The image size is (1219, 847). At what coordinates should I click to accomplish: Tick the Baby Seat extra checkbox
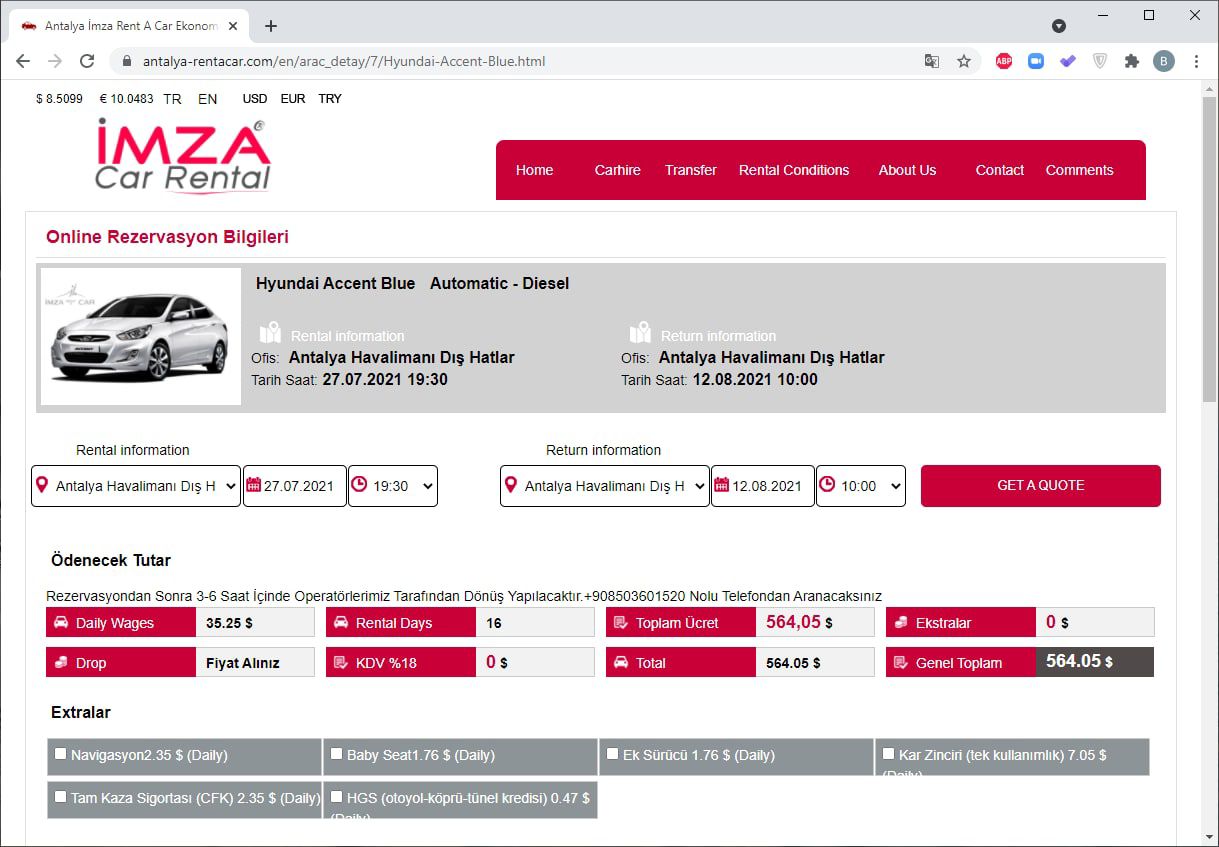click(x=337, y=754)
